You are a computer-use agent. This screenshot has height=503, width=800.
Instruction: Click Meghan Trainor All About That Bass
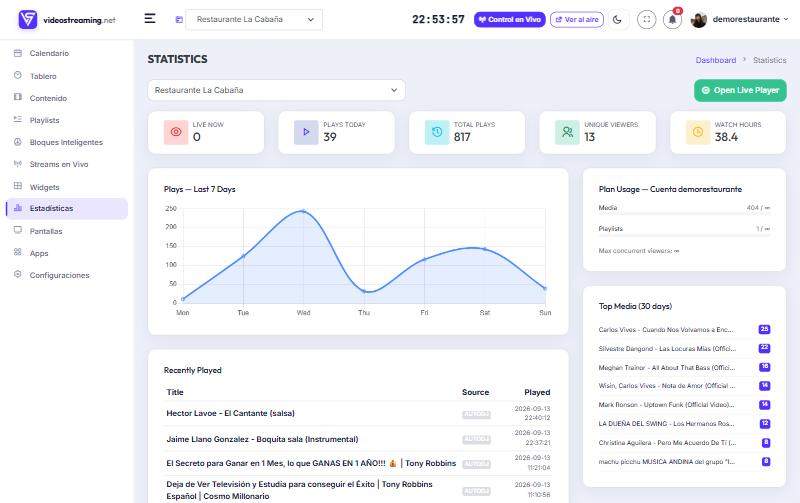tap(684, 367)
